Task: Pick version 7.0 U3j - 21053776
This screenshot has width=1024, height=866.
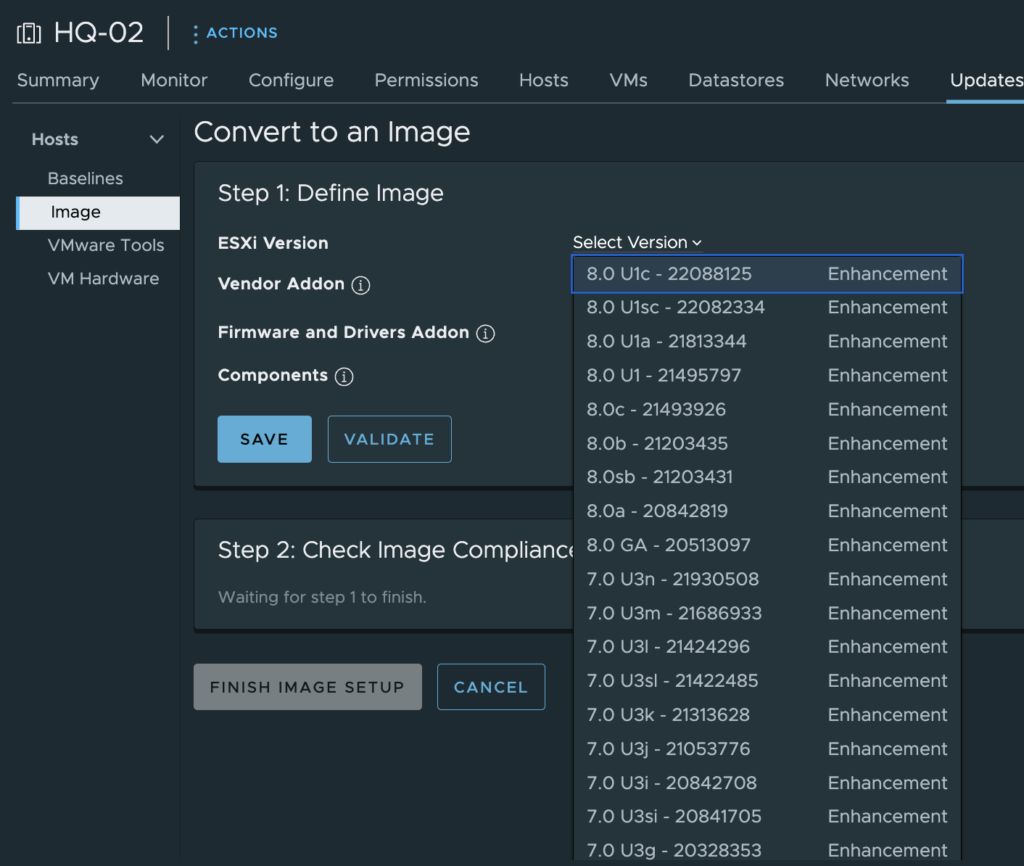Action: click(767, 749)
